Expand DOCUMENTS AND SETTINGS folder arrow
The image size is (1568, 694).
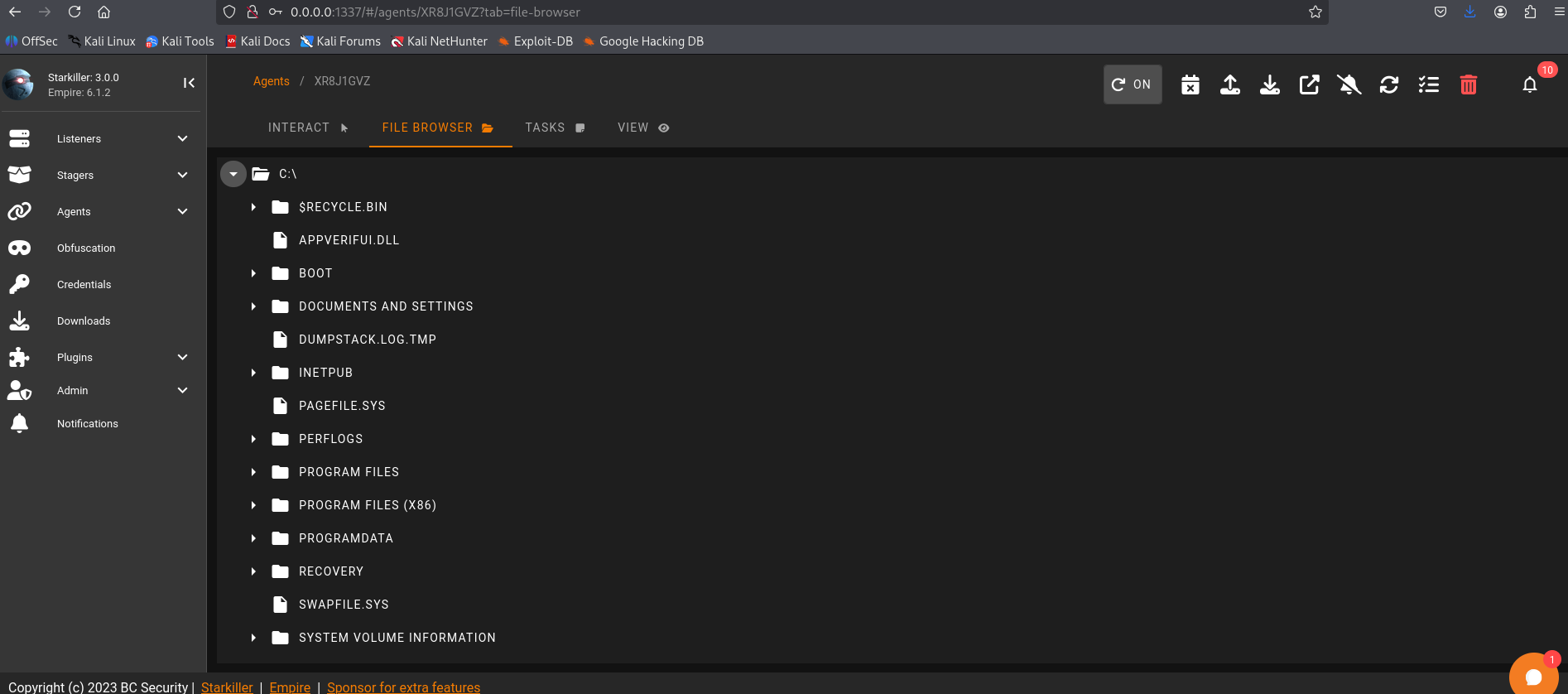(x=253, y=306)
